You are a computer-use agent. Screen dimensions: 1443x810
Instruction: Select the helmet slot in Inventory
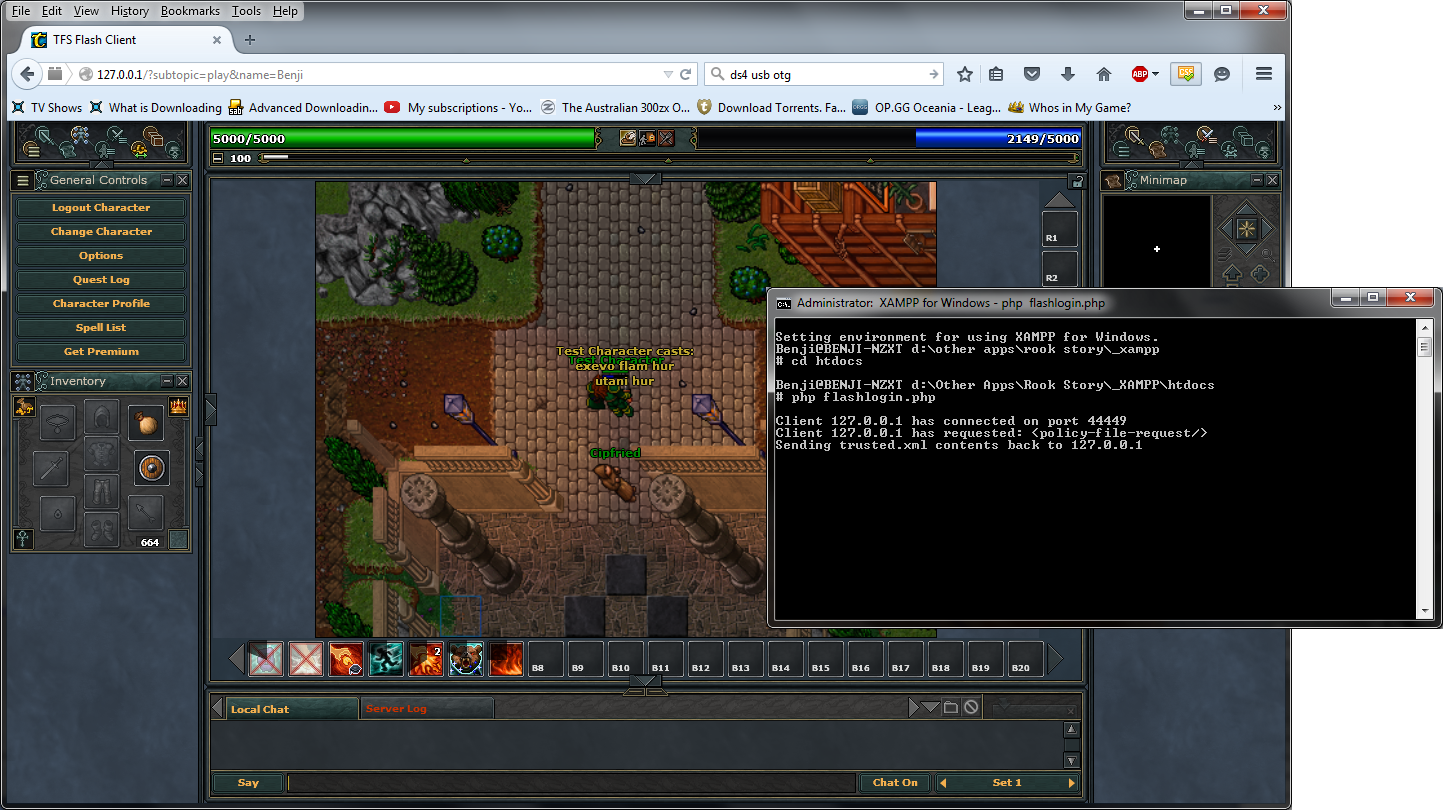point(102,416)
